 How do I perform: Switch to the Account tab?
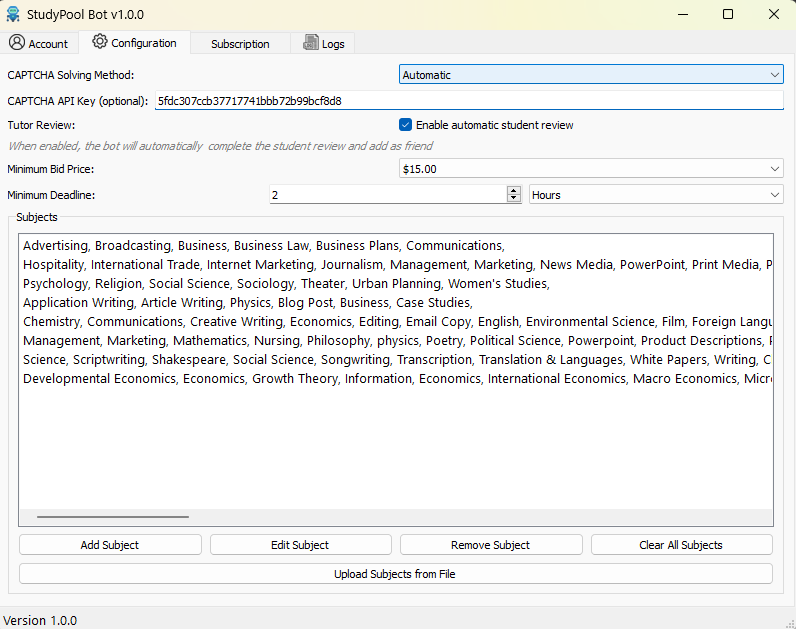click(39, 43)
